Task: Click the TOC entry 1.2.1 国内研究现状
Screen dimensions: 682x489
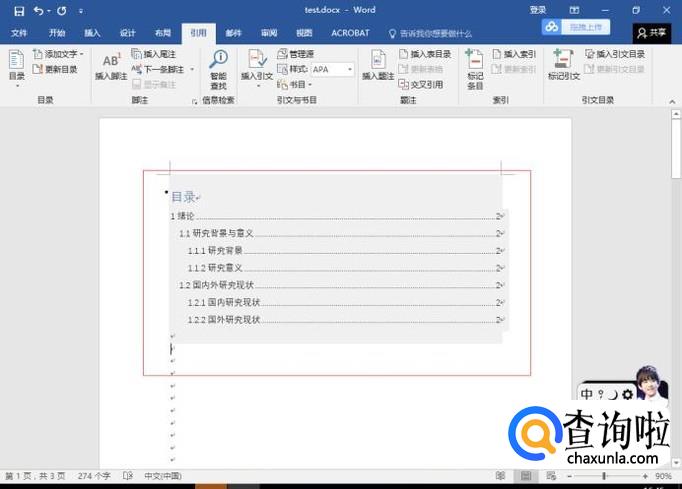Action: point(345,302)
